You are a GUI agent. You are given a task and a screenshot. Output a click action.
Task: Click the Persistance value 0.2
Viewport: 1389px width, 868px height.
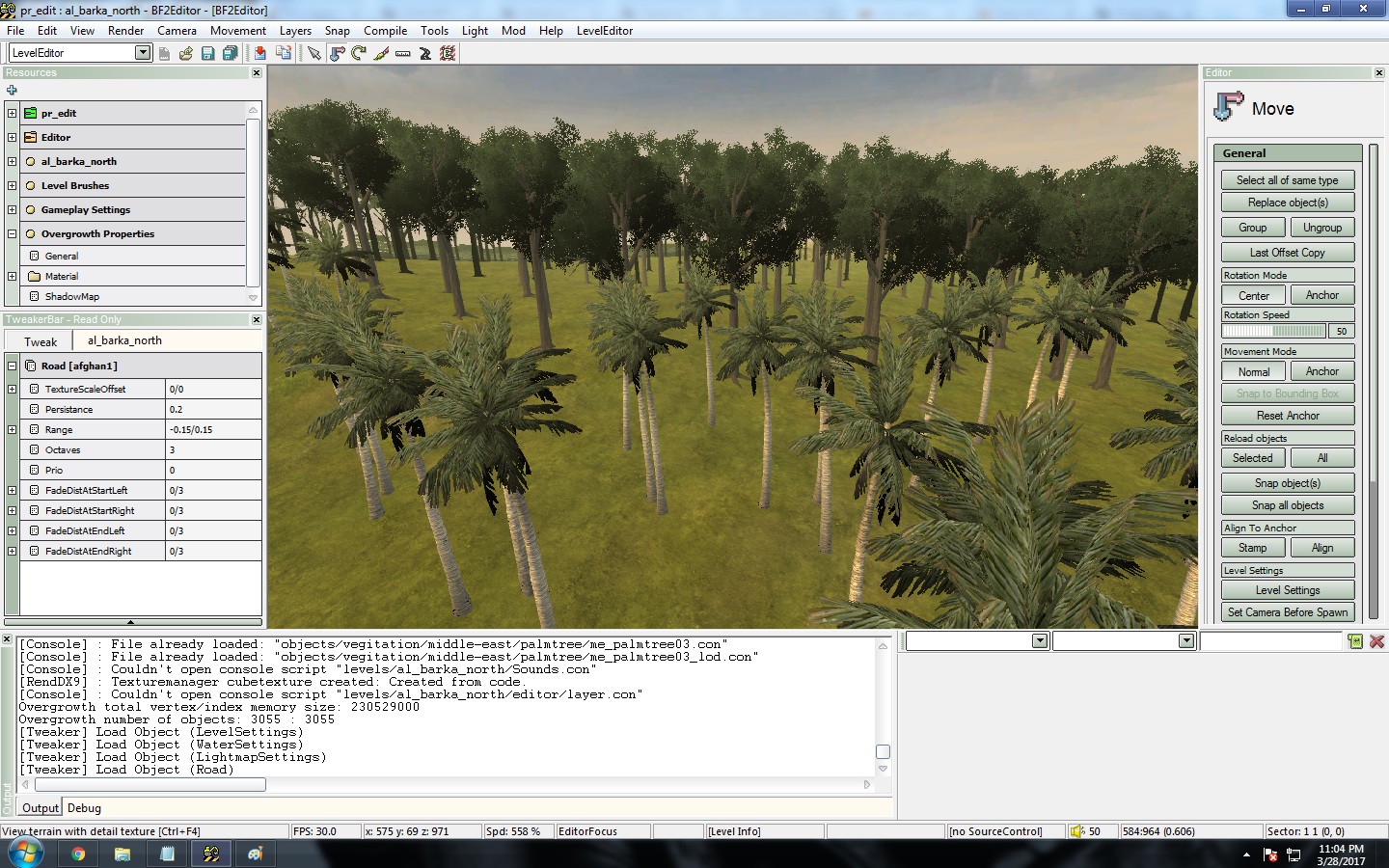pyautogui.click(x=212, y=409)
